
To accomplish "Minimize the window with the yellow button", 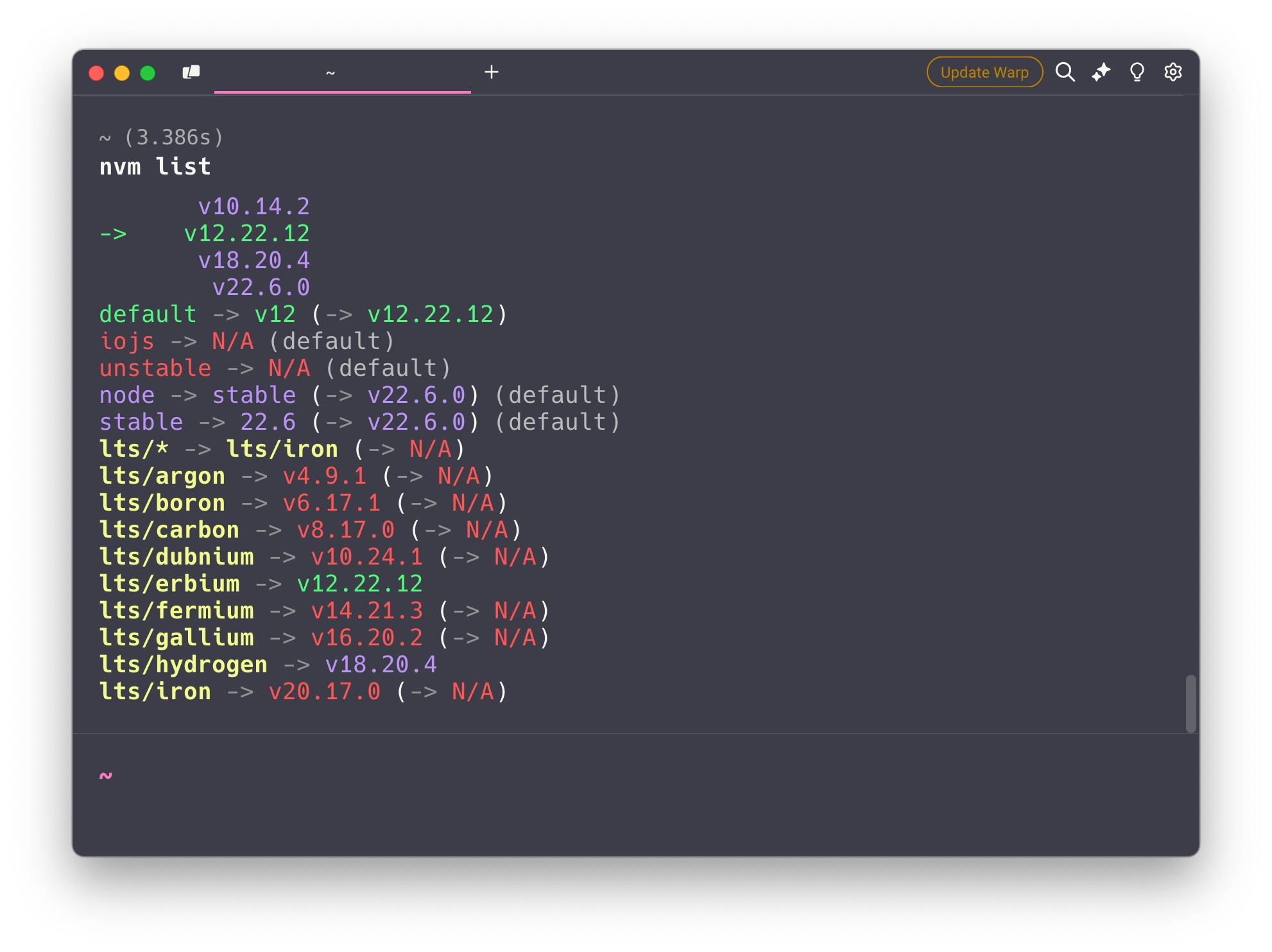I will coord(122,73).
